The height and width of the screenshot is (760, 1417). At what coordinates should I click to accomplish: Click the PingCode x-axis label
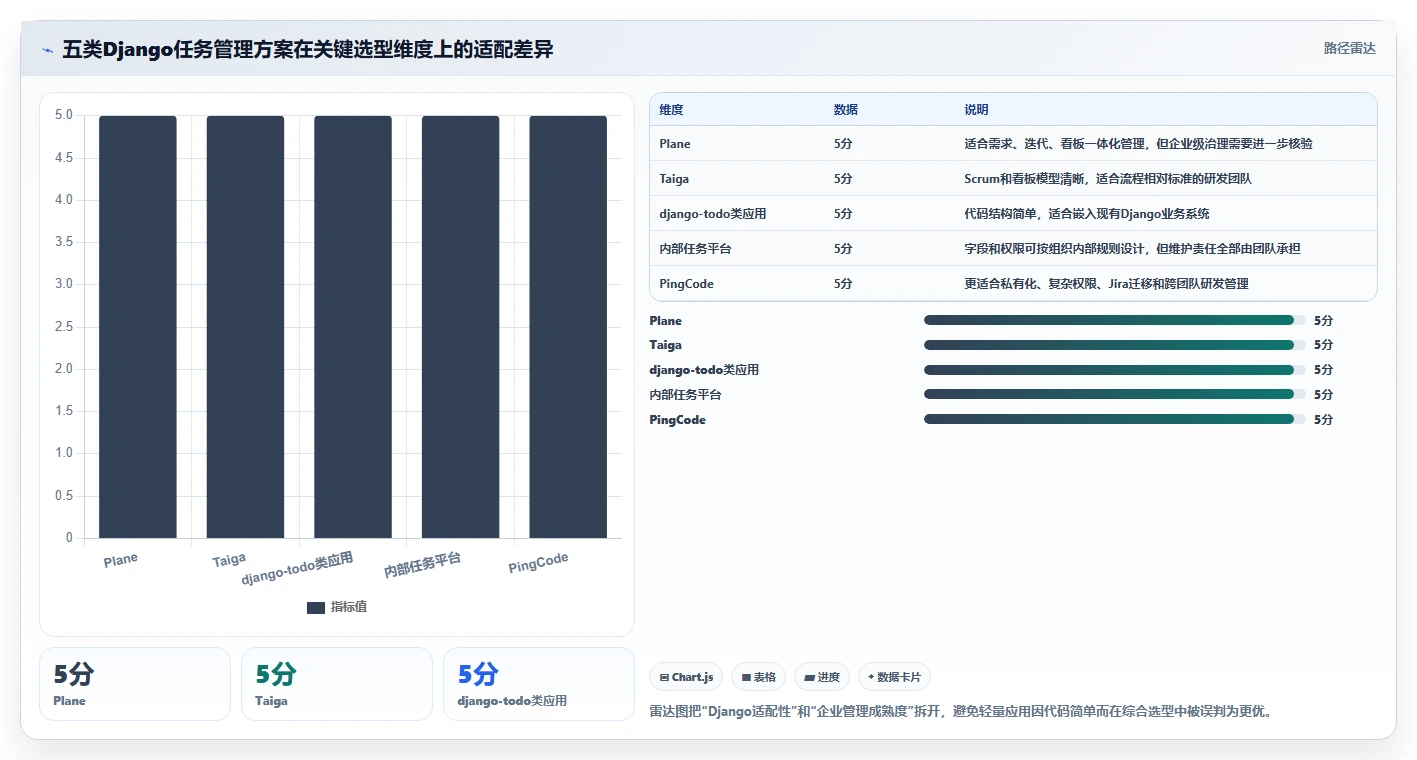[538, 564]
